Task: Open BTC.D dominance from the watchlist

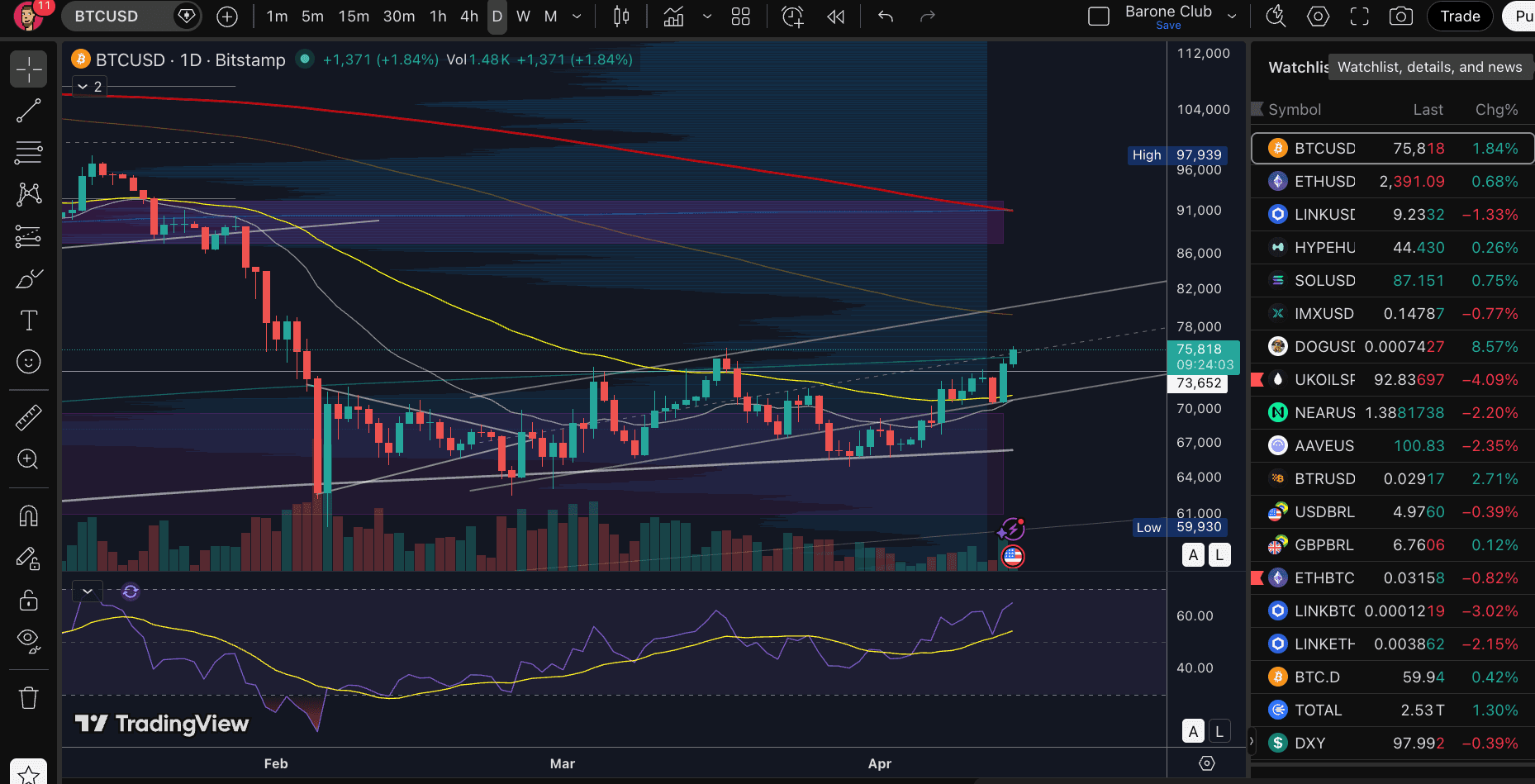Action: point(1393,677)
